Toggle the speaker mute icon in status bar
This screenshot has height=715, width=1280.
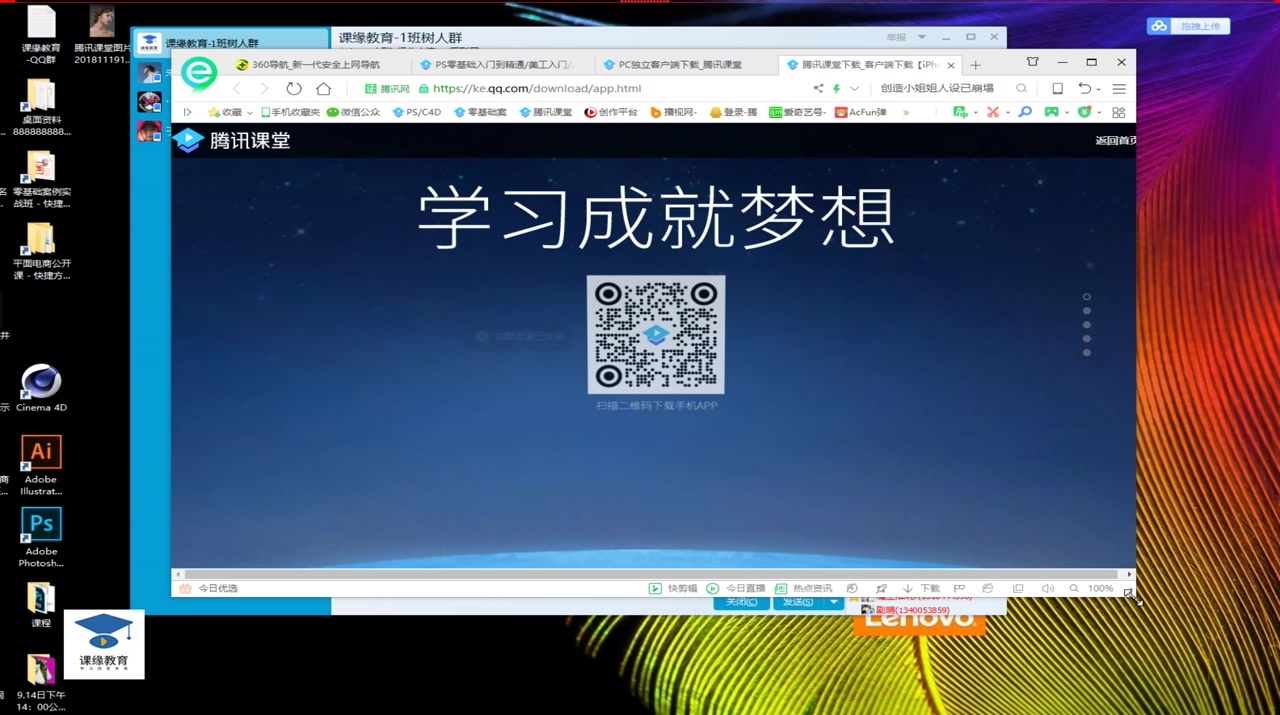tap(1047, 589)
